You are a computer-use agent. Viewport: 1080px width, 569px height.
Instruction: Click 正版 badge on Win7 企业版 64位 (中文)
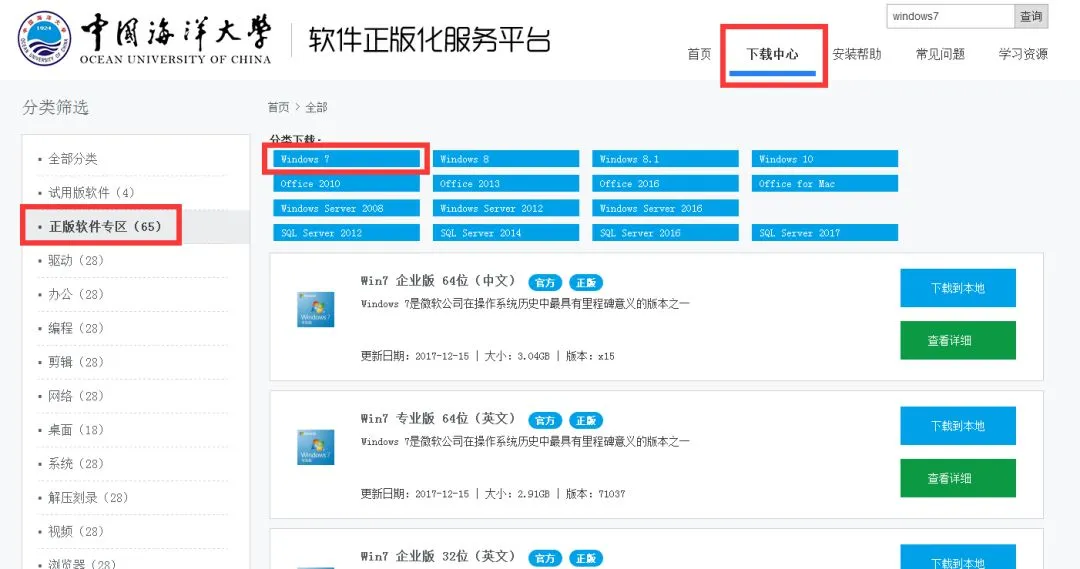[586, 282]
